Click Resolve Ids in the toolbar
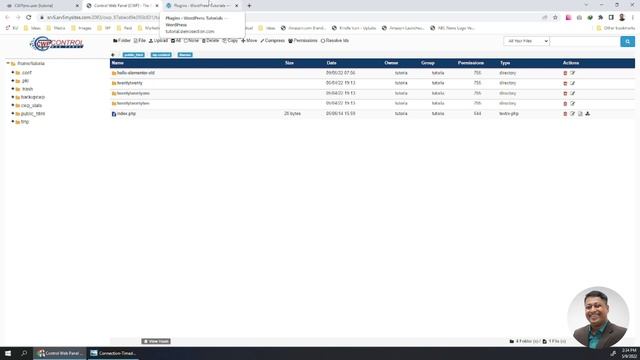 click(335, 41)
